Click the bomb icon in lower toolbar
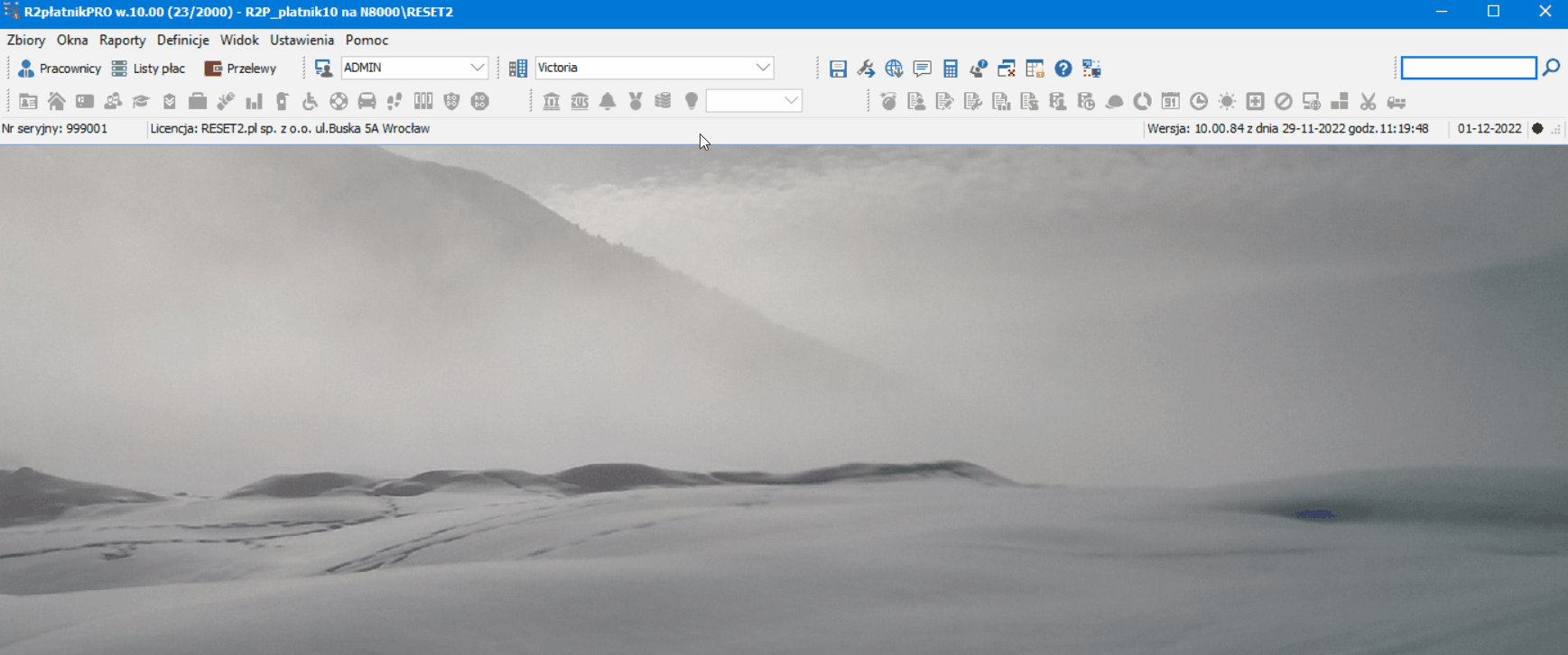 (889, 101)
